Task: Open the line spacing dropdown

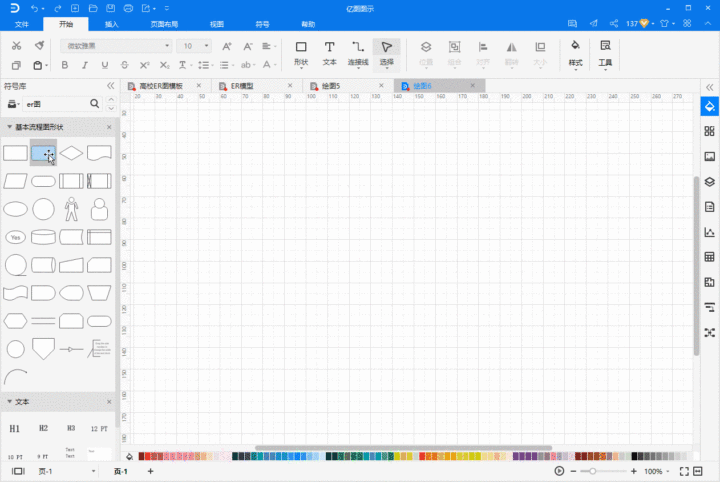Action: tap(206, 65)
